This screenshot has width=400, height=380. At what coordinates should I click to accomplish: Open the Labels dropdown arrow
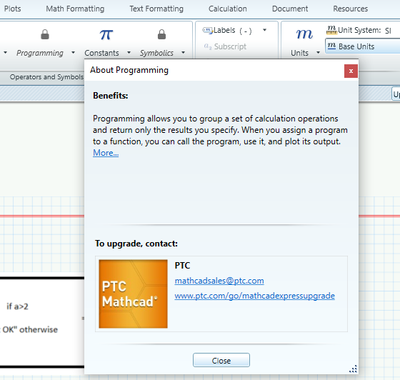tap(265, 30)
